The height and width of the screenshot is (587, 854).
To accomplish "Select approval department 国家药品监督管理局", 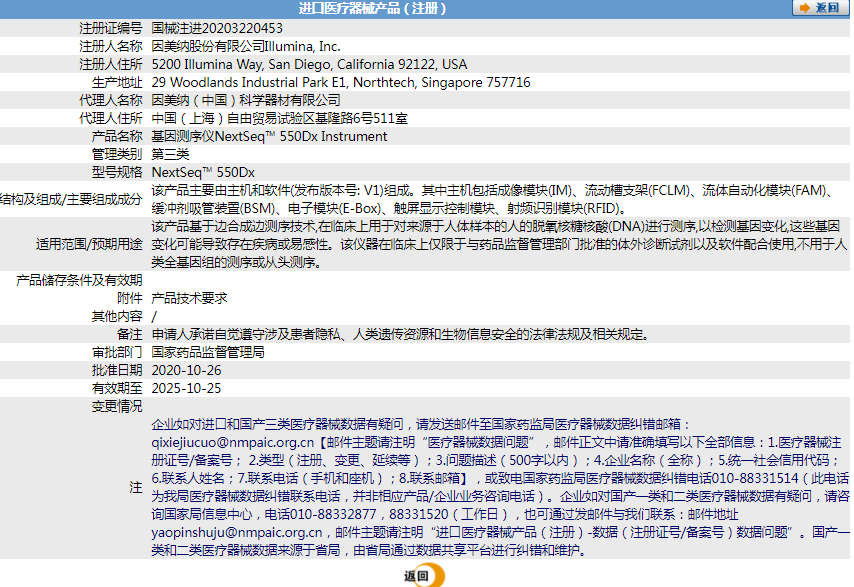I will [x=208, y=352].
